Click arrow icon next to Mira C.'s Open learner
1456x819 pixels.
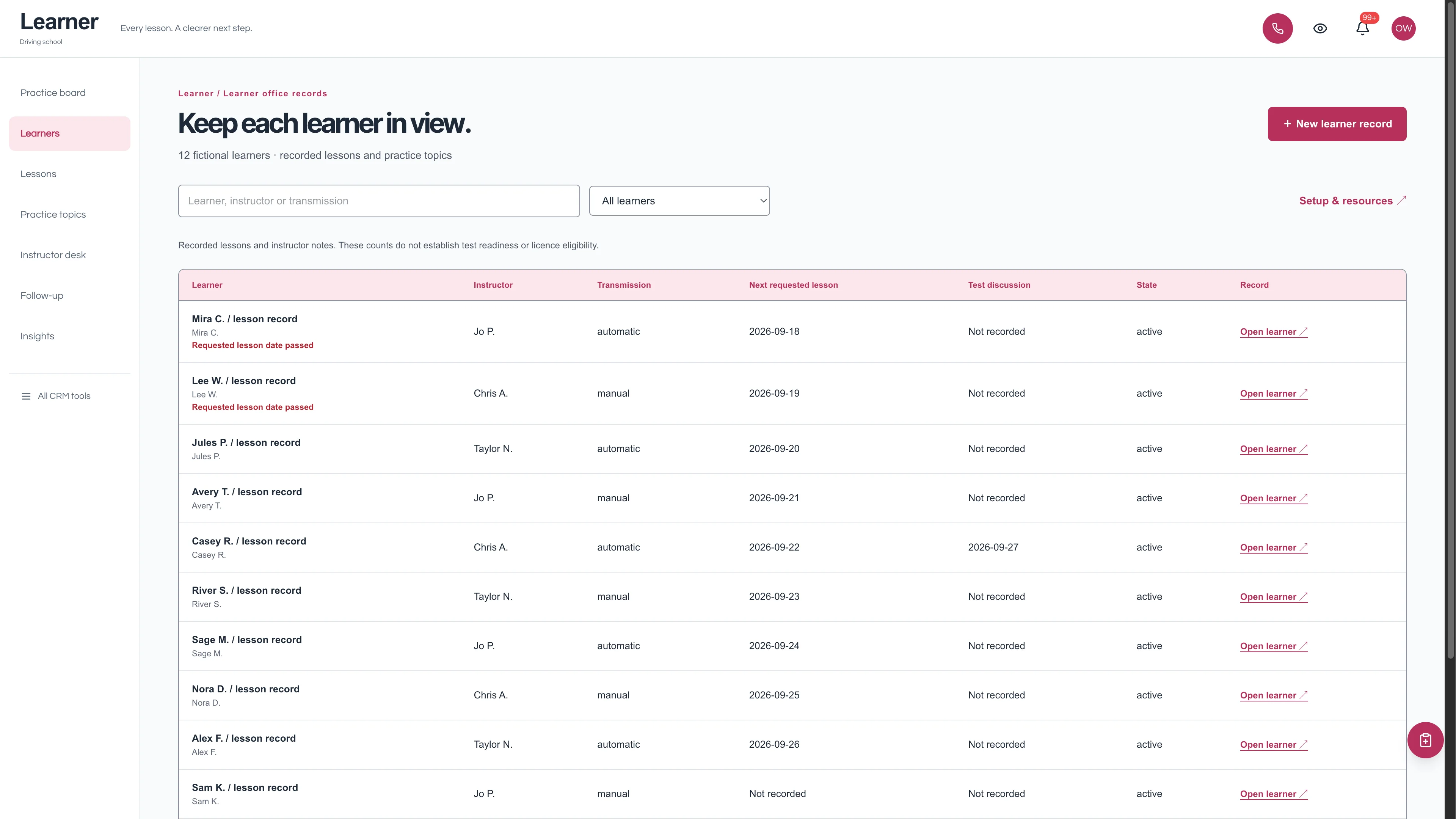(x=1304, y=332)
